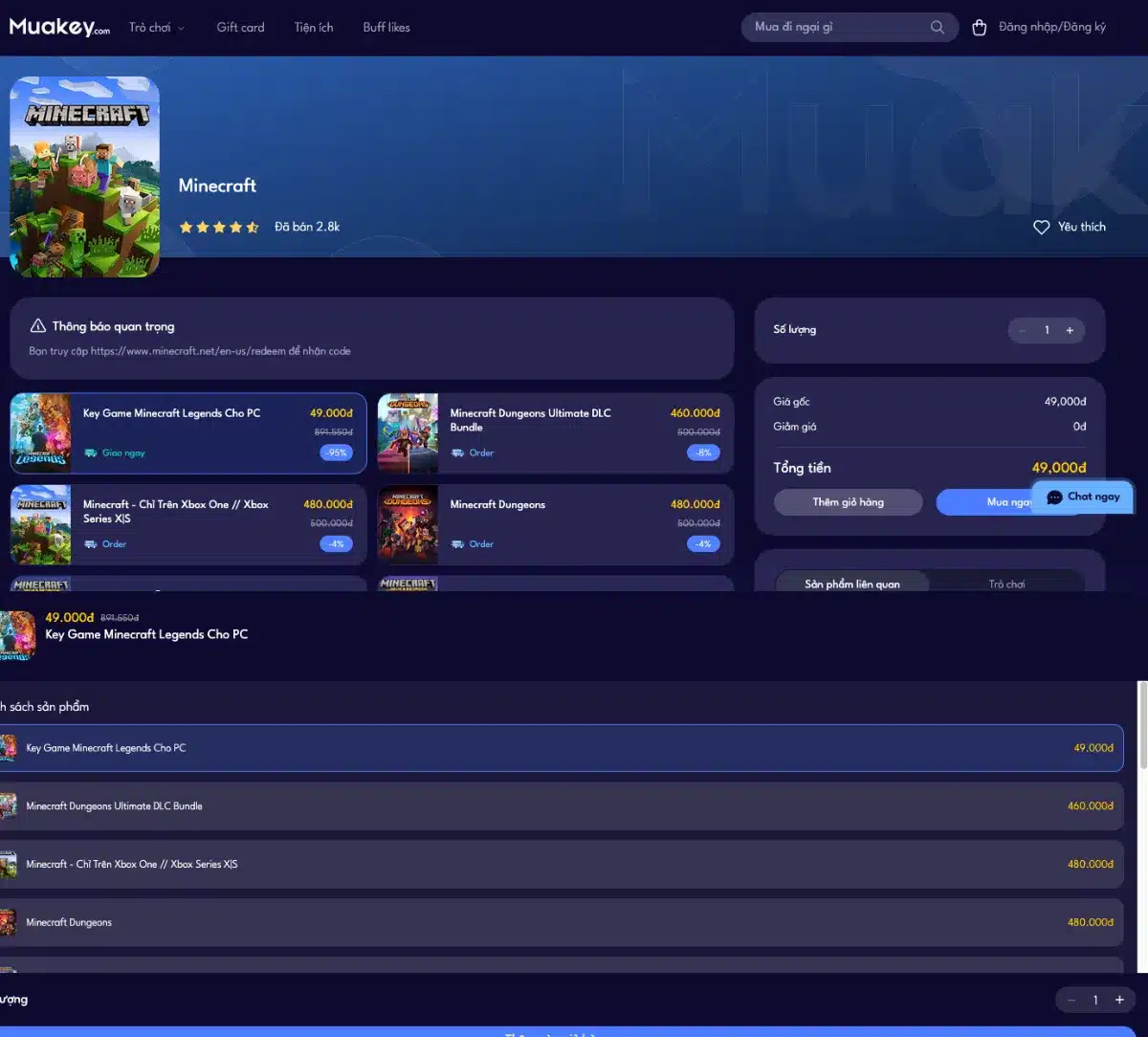
Task: Click the chat bubble icon
Action: tap(1054, 497)
